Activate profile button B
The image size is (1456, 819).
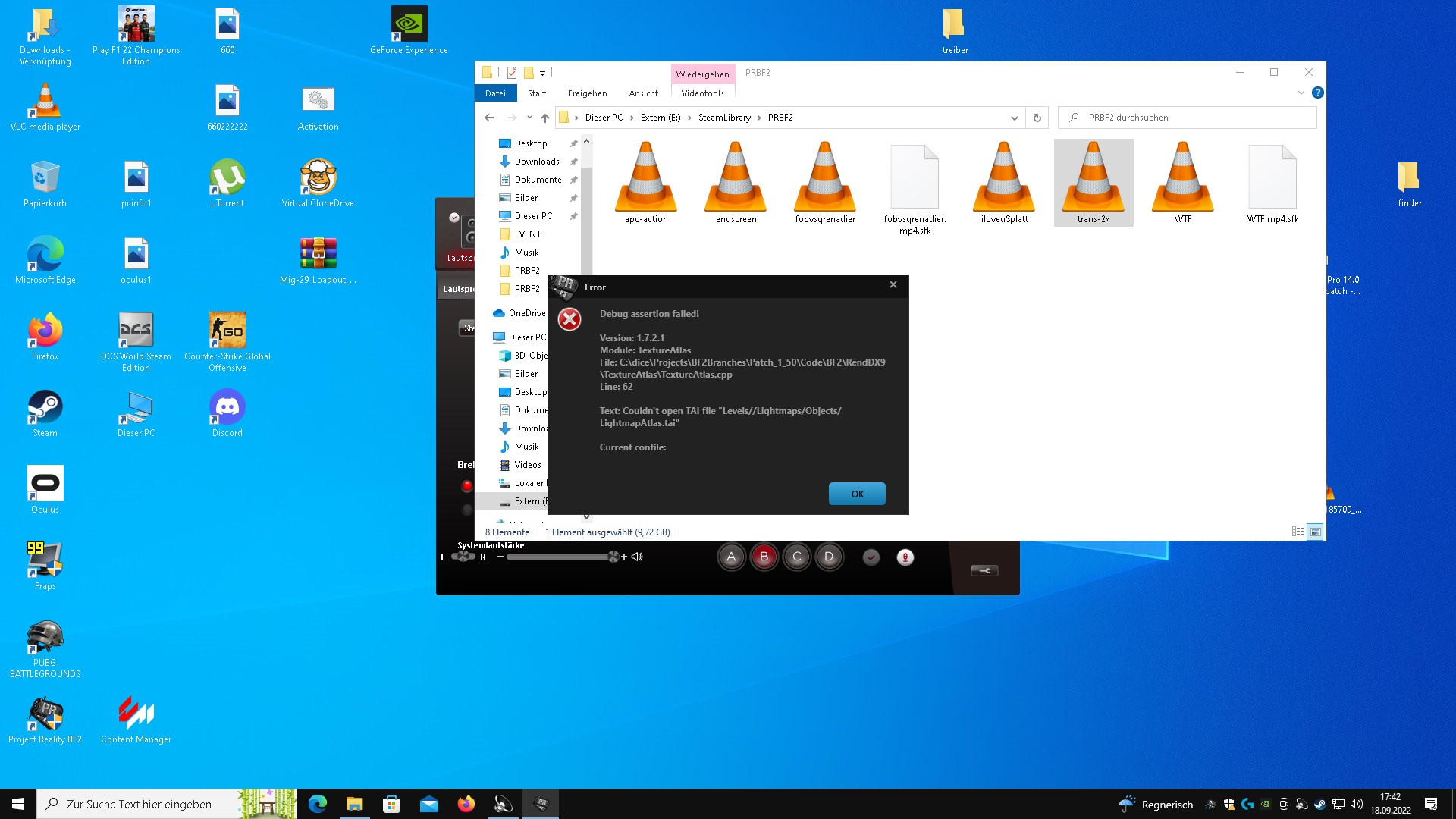pos(764,557)
